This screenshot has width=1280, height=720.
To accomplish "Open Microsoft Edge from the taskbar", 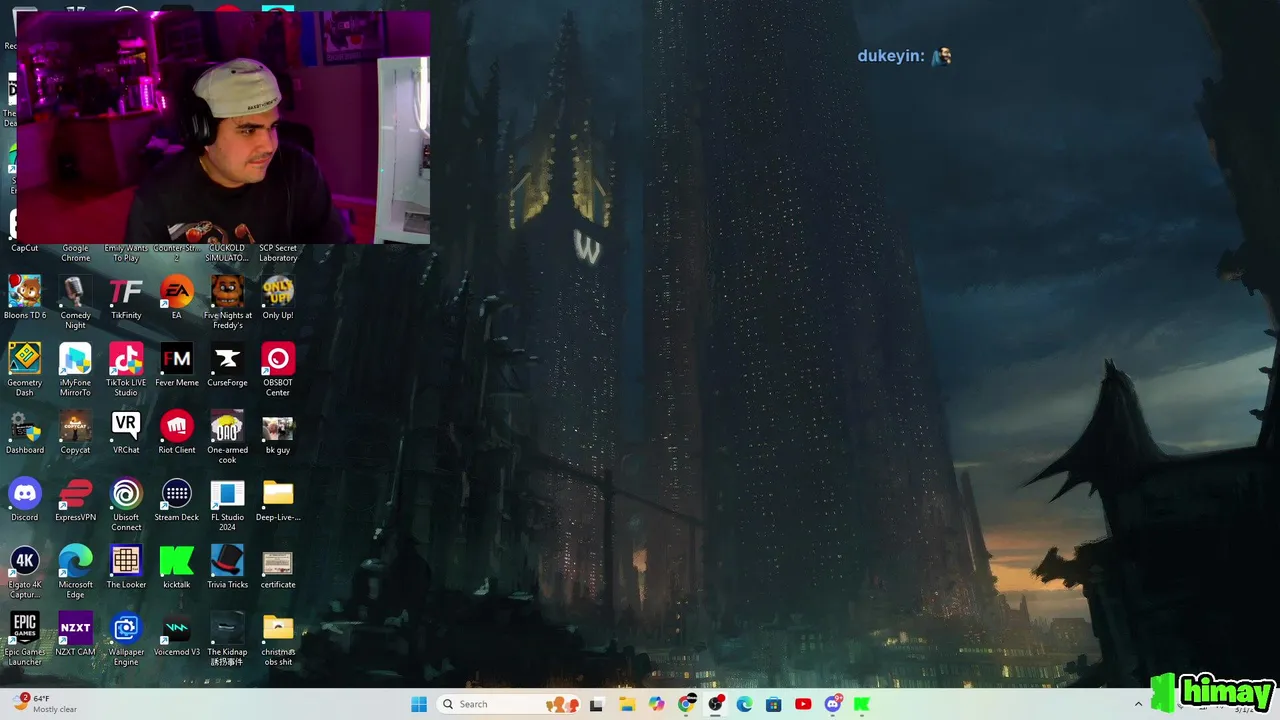I will [x=744, y=704].
